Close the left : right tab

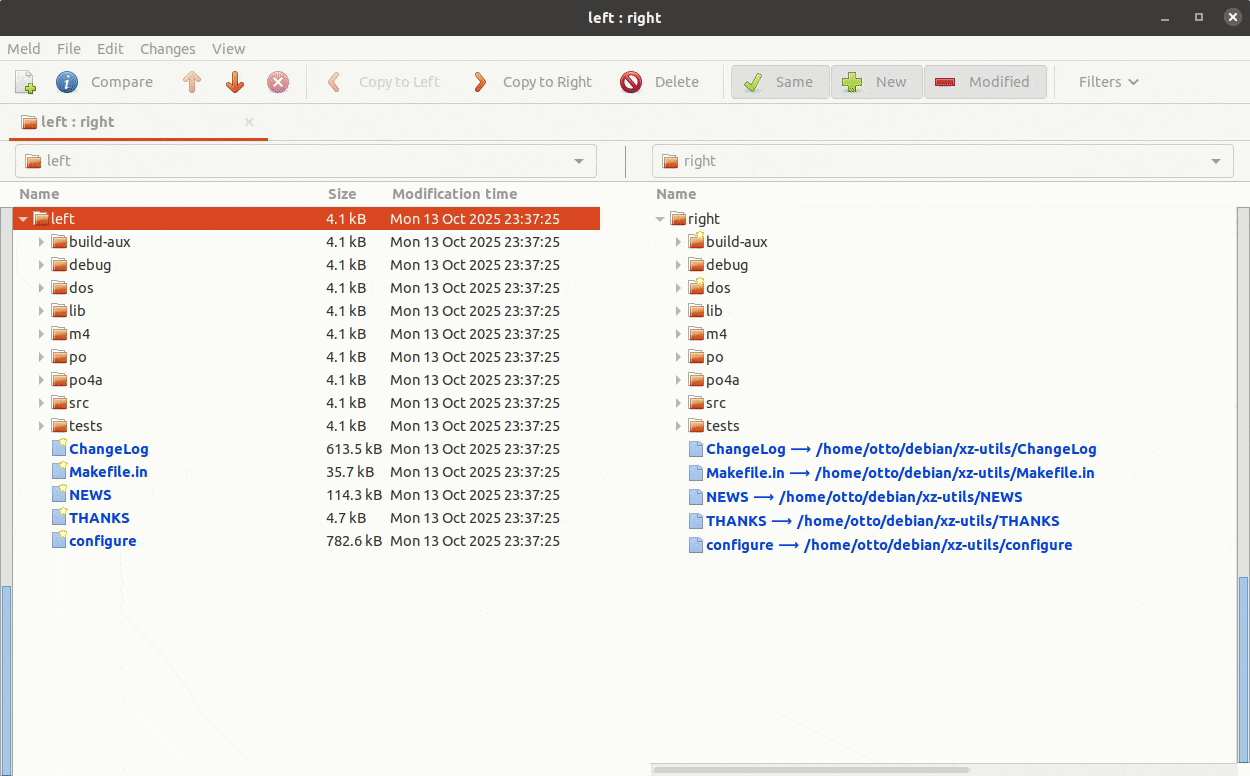tap(249, 122)
